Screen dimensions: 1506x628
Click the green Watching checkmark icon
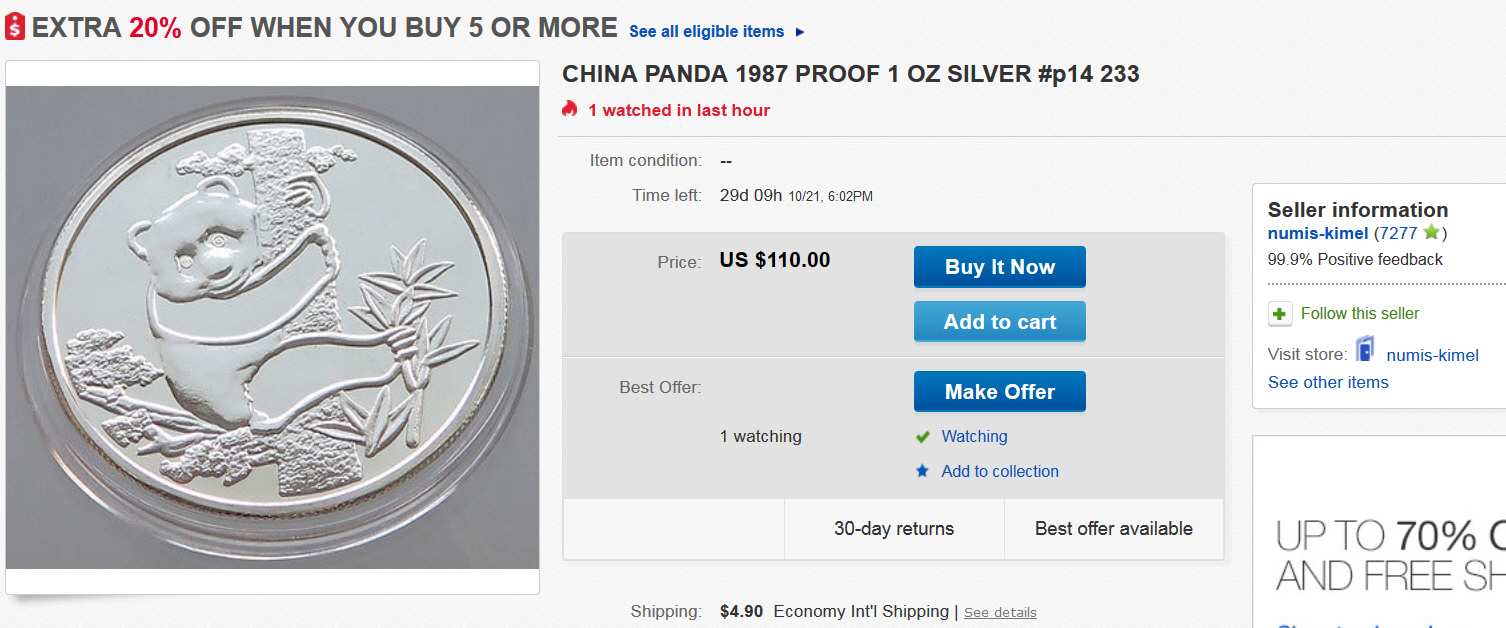pyautogui.click(x=923, y=437)
